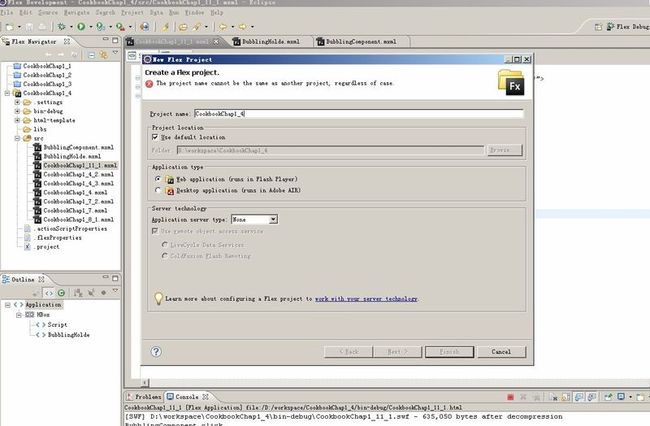Click the Cancel button in dialog
The width and height of the screenshot is (650, 426).
click(x=501, y=352)
